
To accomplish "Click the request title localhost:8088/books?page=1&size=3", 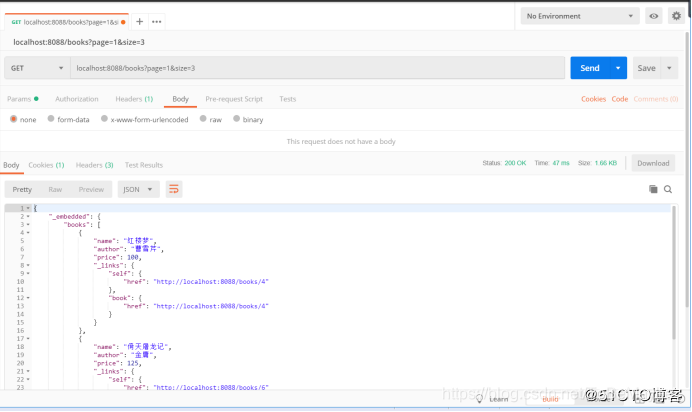I will click(79, 42).
